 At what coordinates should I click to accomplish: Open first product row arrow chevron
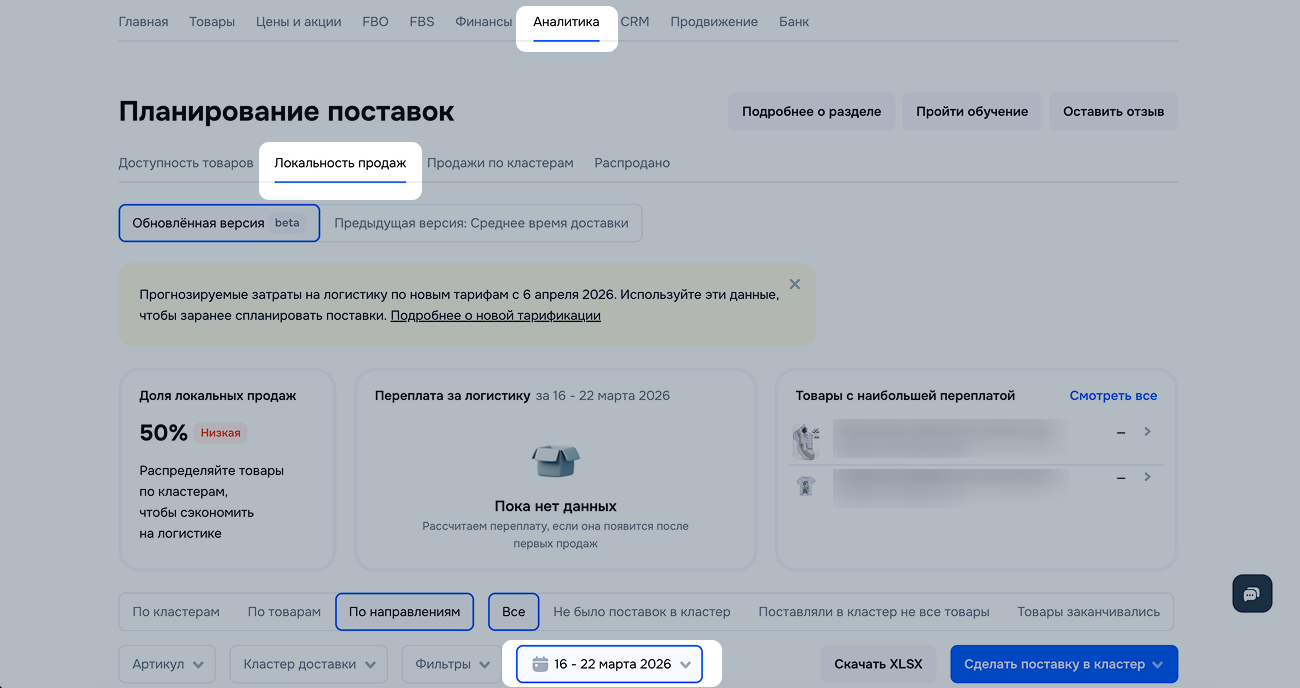(1147, 432)
